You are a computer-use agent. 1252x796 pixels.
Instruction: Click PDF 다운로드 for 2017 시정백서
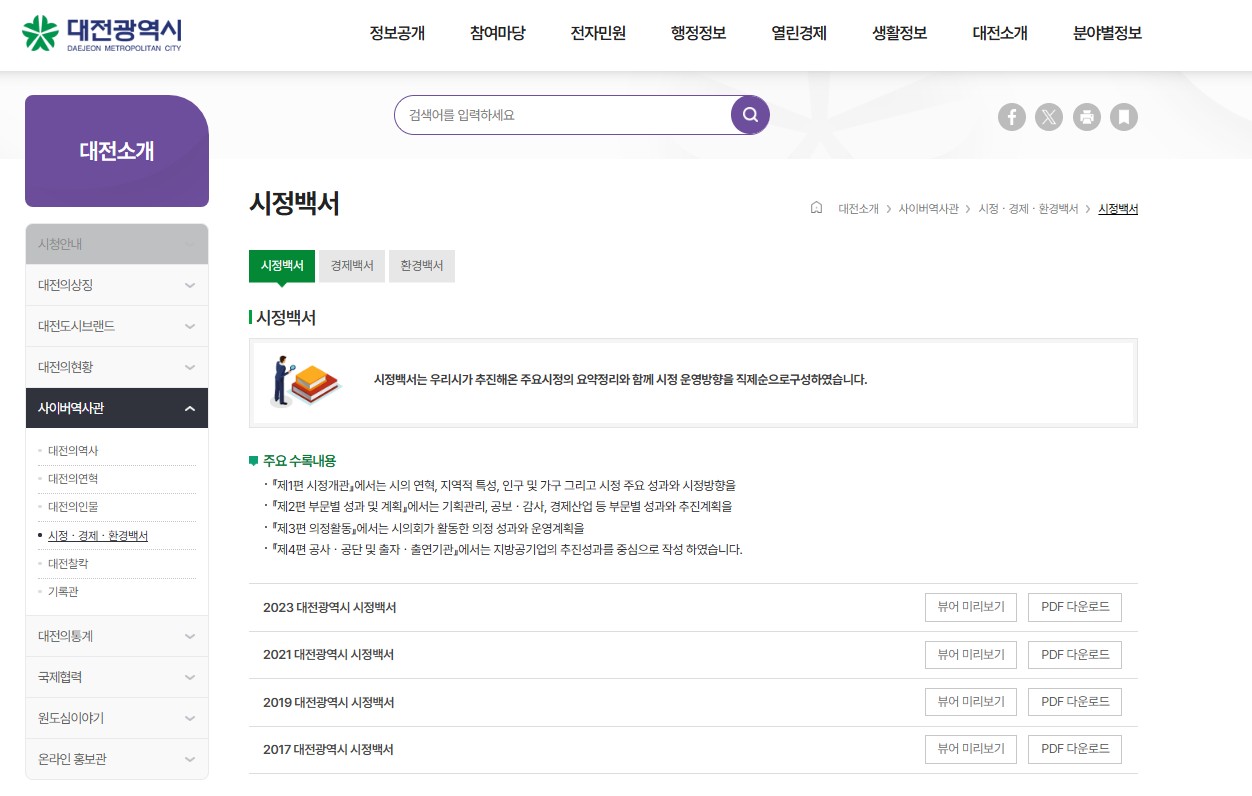[1075, 749]
